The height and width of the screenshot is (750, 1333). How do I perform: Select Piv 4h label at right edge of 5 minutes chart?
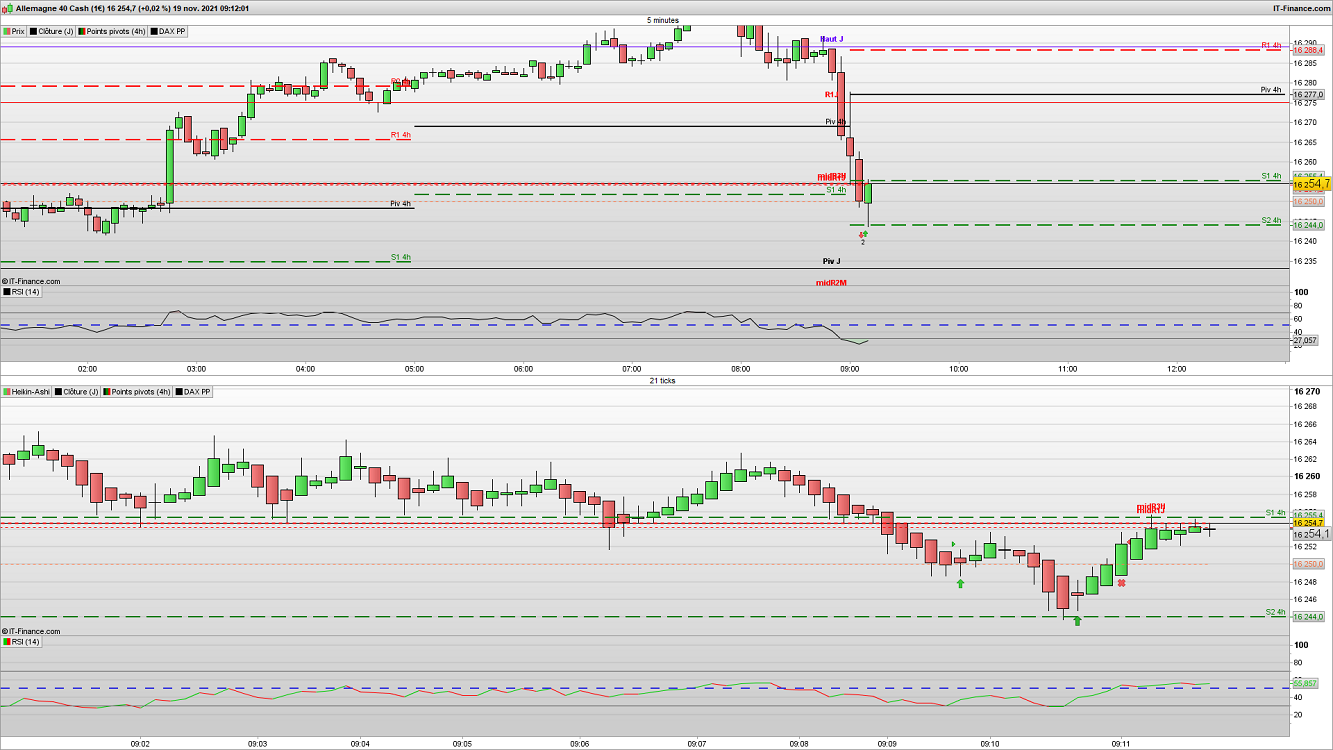[x=1270, y=90]
